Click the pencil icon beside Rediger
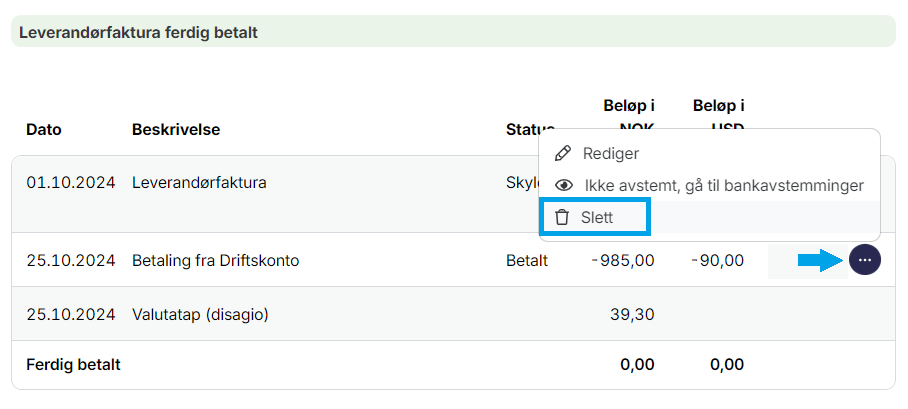This screenshot has width=908, height=409. pyautogui.click(x=563, y=154)
